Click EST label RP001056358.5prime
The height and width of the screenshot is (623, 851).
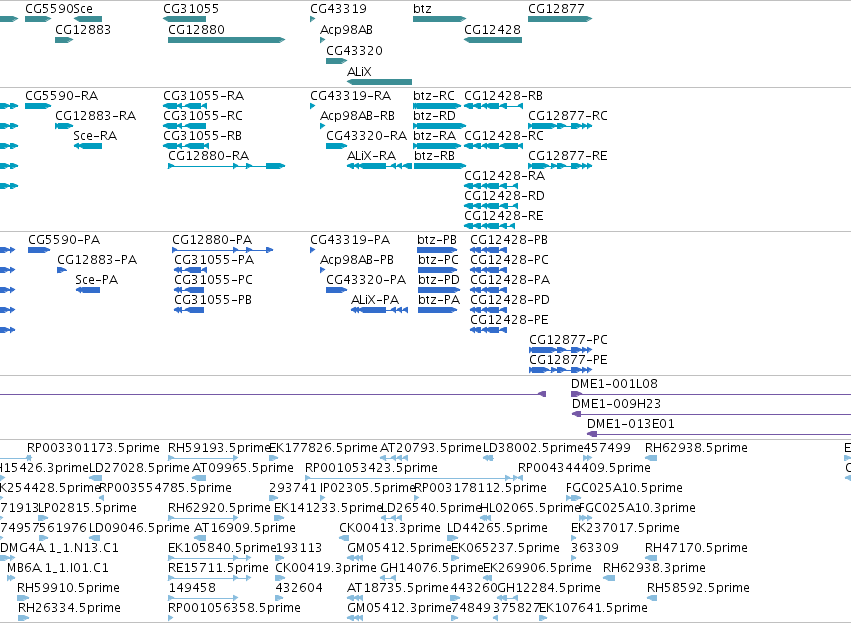click(x=234, y=608)
